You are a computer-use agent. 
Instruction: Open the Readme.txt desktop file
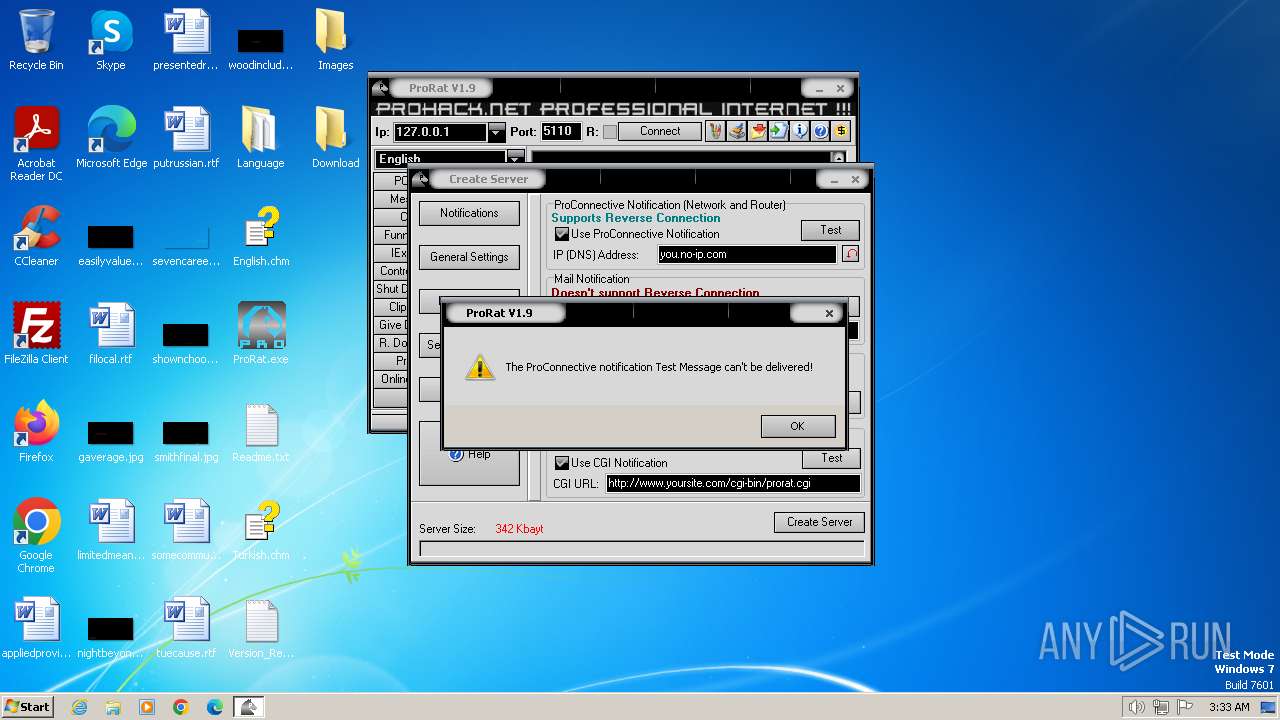coord(261,431)
